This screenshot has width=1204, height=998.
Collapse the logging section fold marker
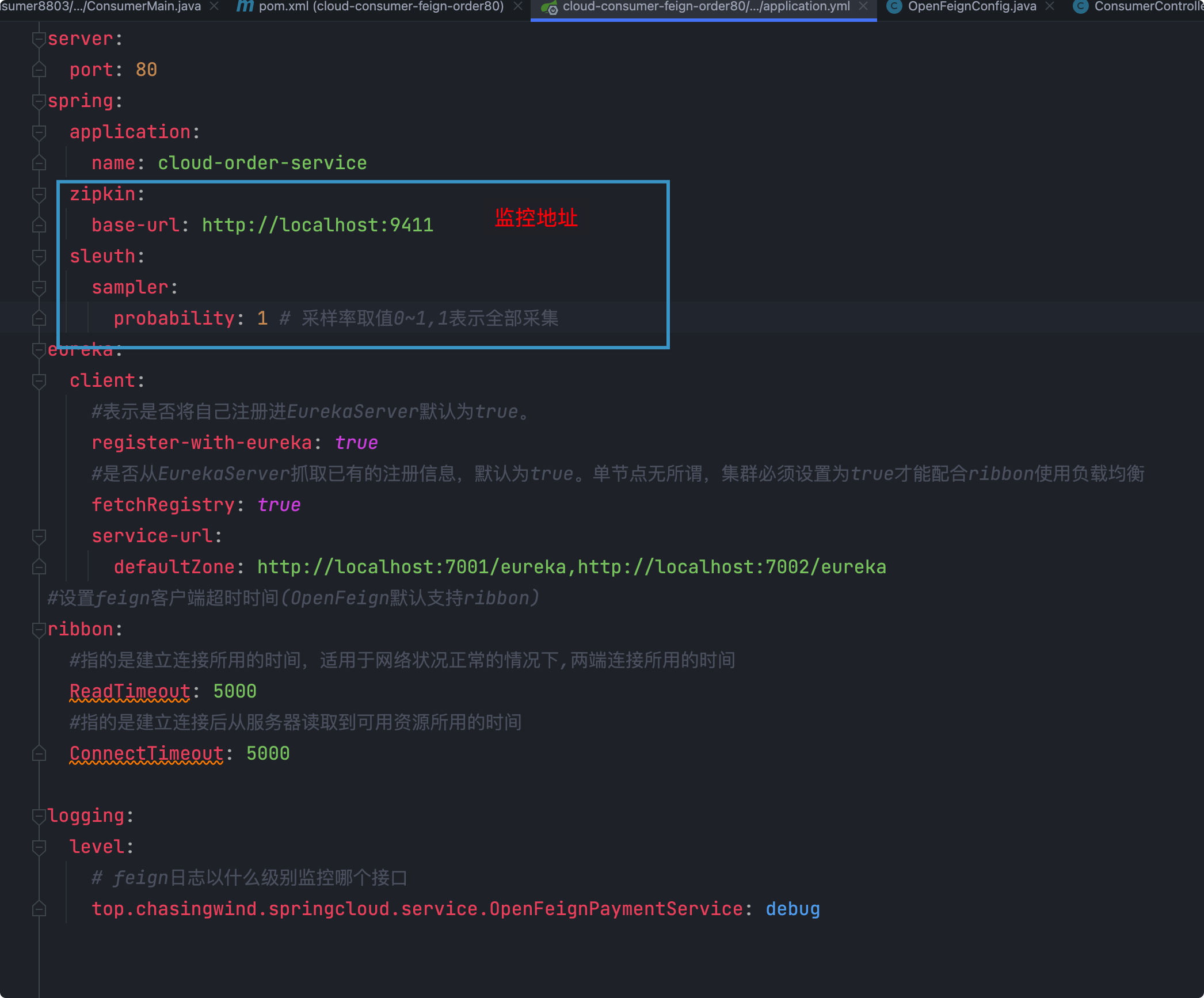[39, 816]
